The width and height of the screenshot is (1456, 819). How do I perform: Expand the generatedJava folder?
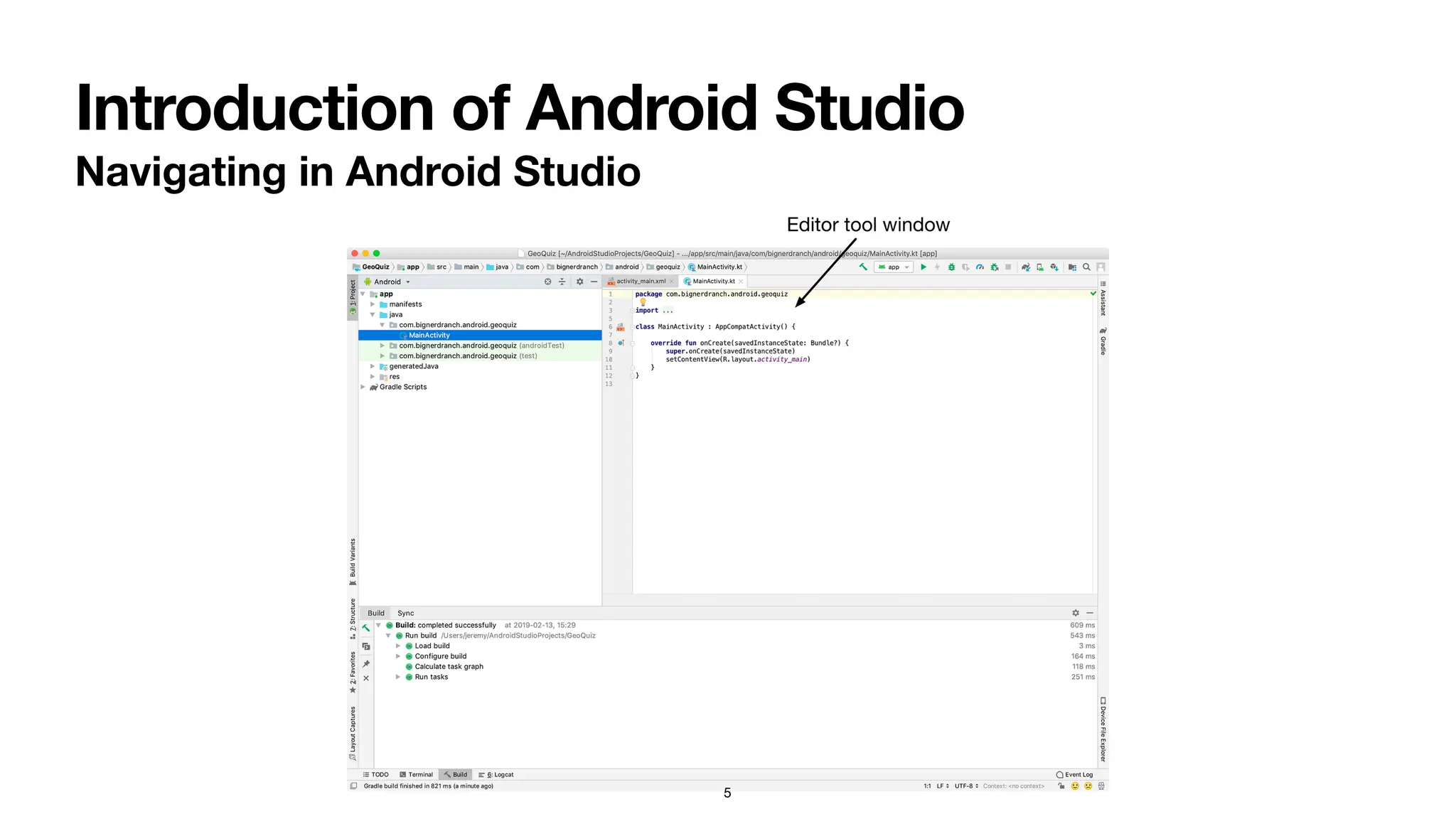[x=373, y=366]
